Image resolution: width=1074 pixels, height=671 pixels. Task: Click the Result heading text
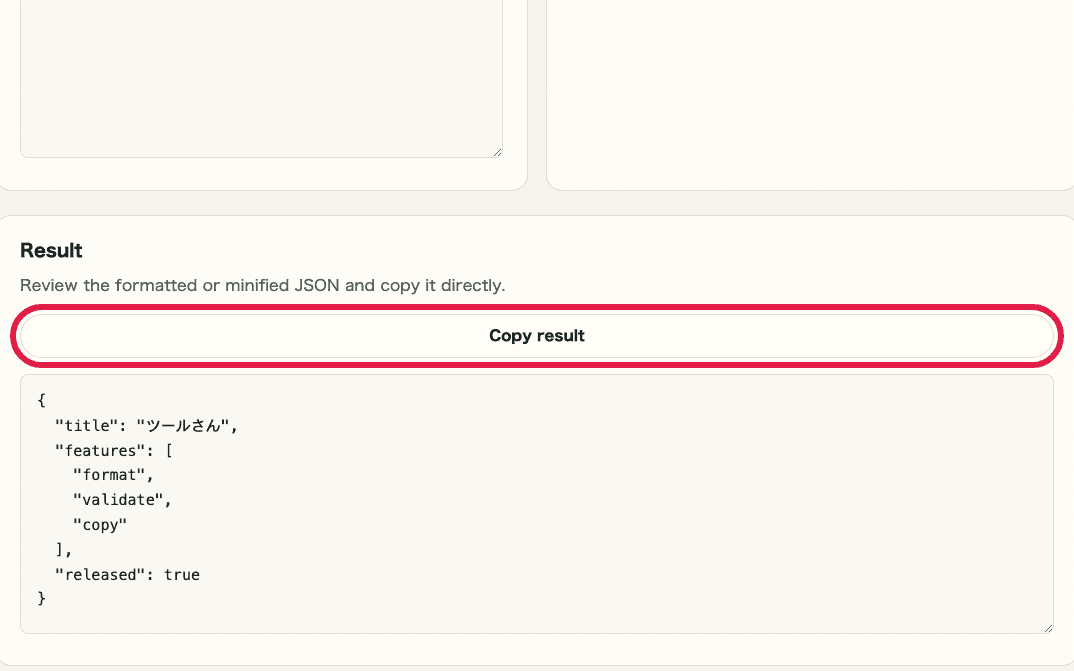[51, 250]
